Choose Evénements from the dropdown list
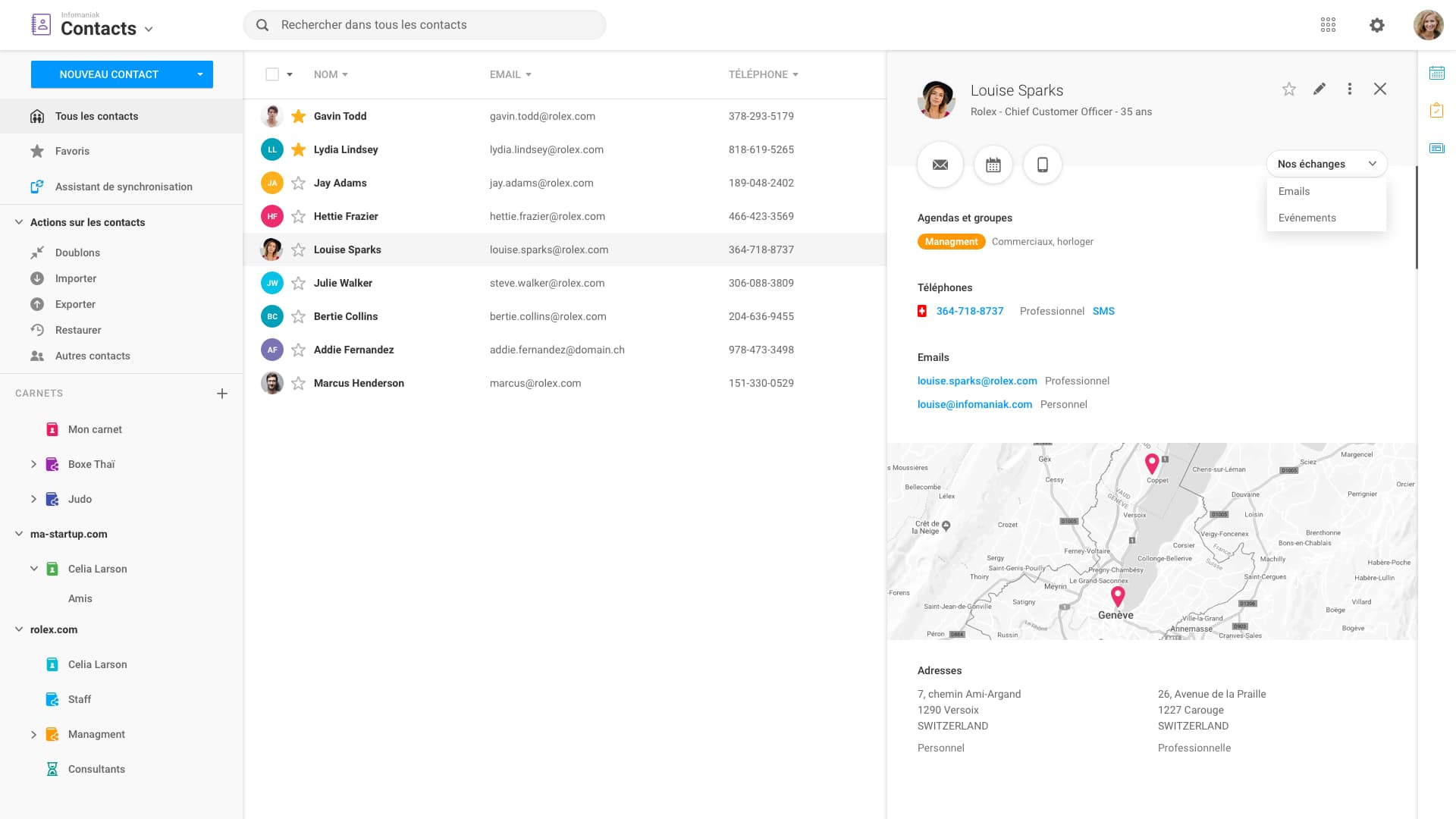This screenshot has height=819, width=1456. pos(1307,218)
